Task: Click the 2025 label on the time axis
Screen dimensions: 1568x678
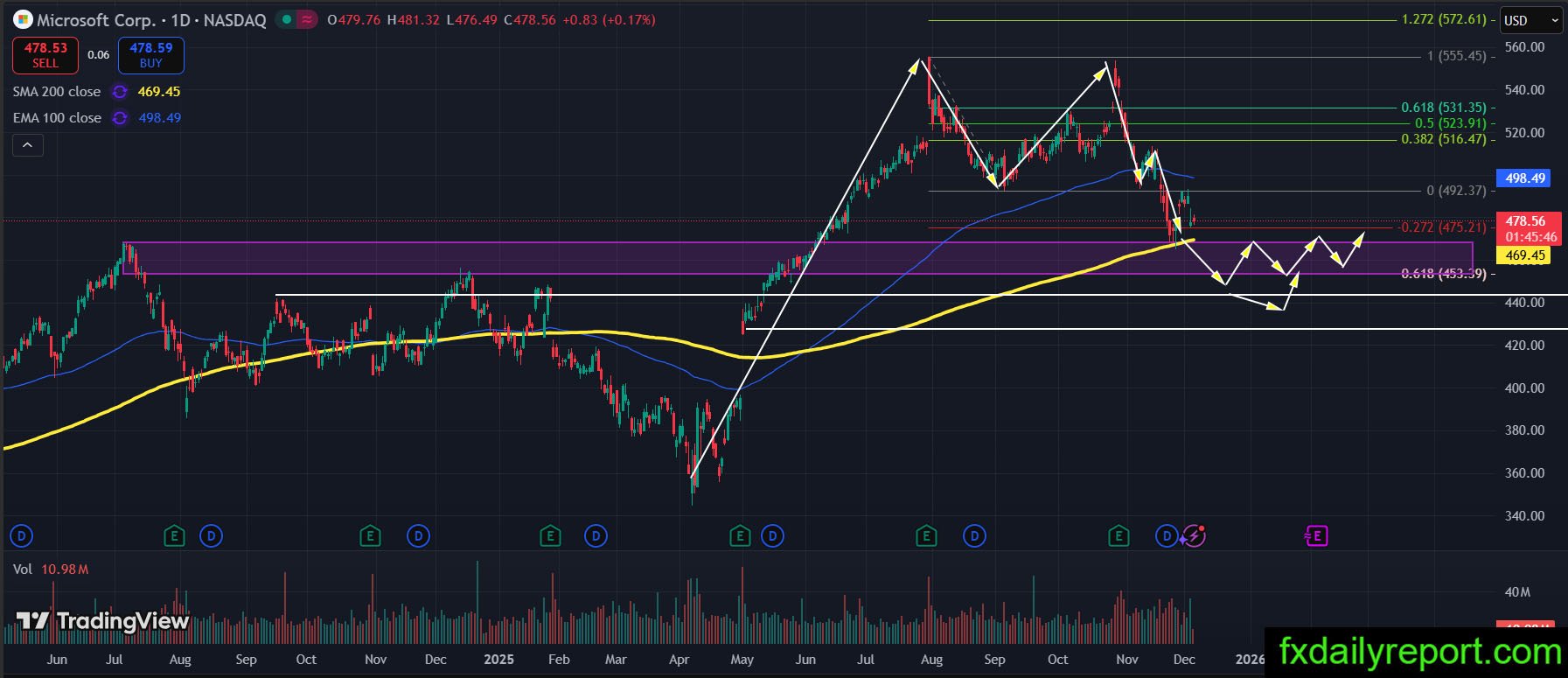Action: point(499,660)
